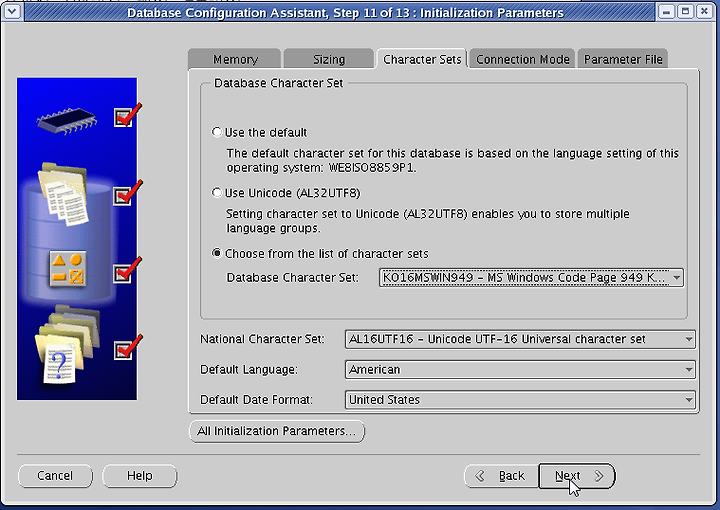Click the WE8ISO8859P1 default character set text

coord(371,168)
